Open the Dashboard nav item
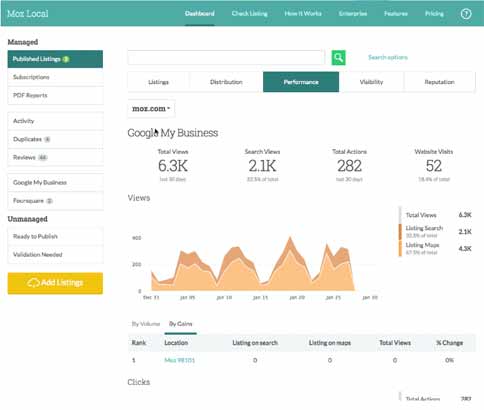 (x=200, y=14)
